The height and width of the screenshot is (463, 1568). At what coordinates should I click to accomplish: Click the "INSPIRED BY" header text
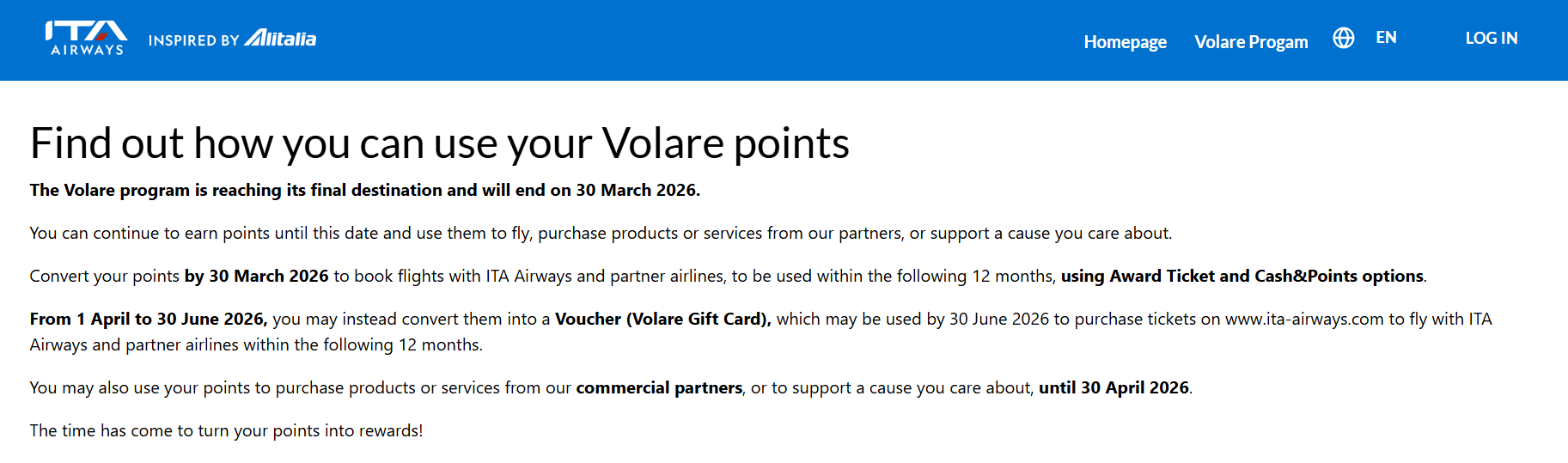[x=193, y=40]
